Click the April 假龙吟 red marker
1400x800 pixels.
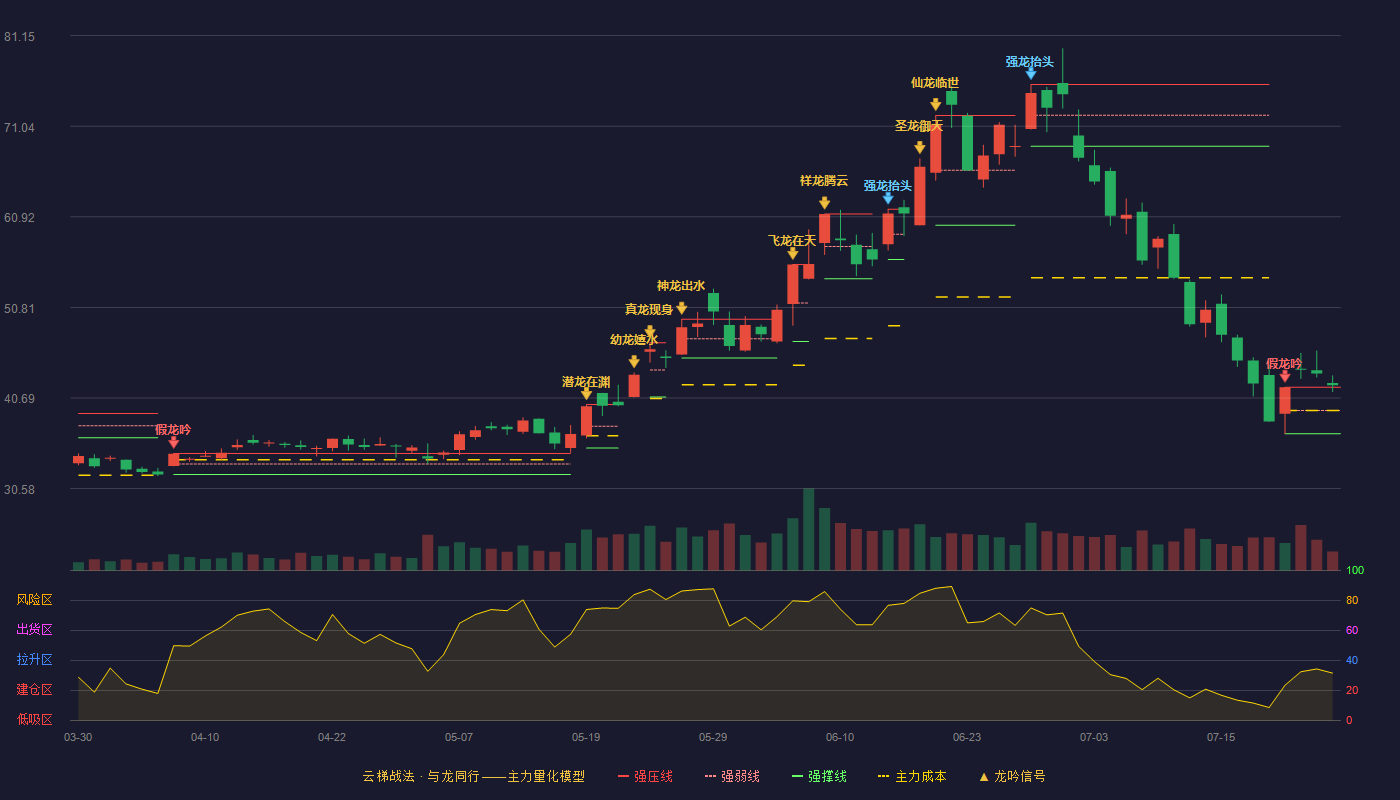(x=173, y=442)
